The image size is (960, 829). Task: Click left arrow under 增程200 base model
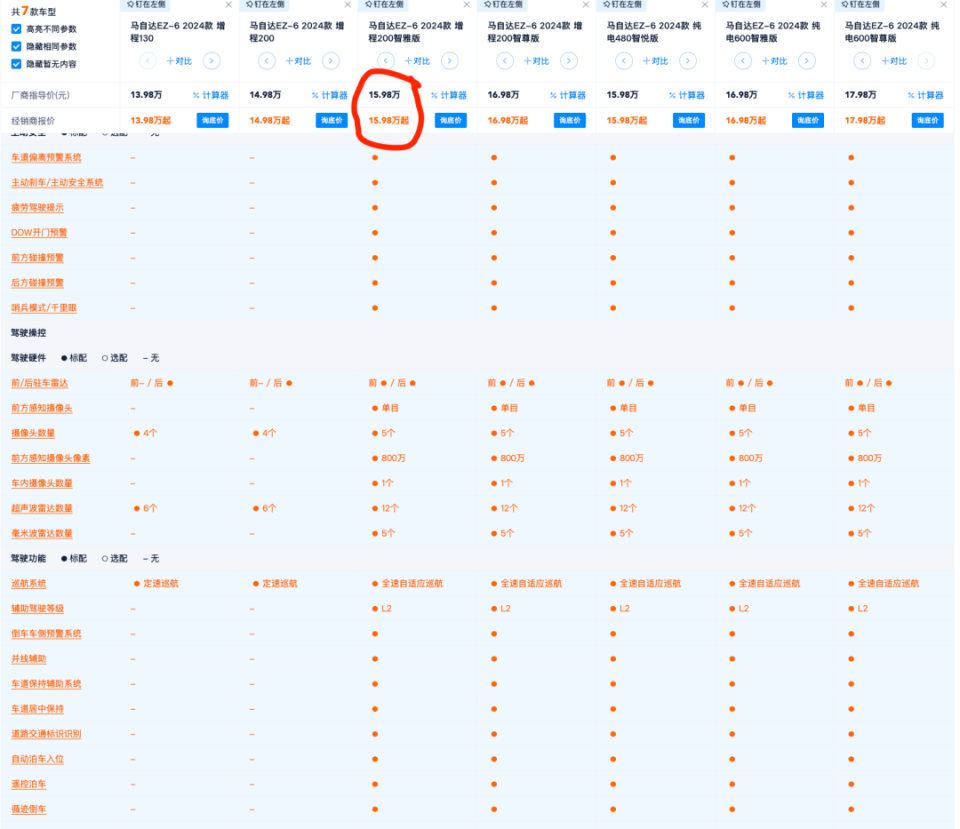point(266,61)
